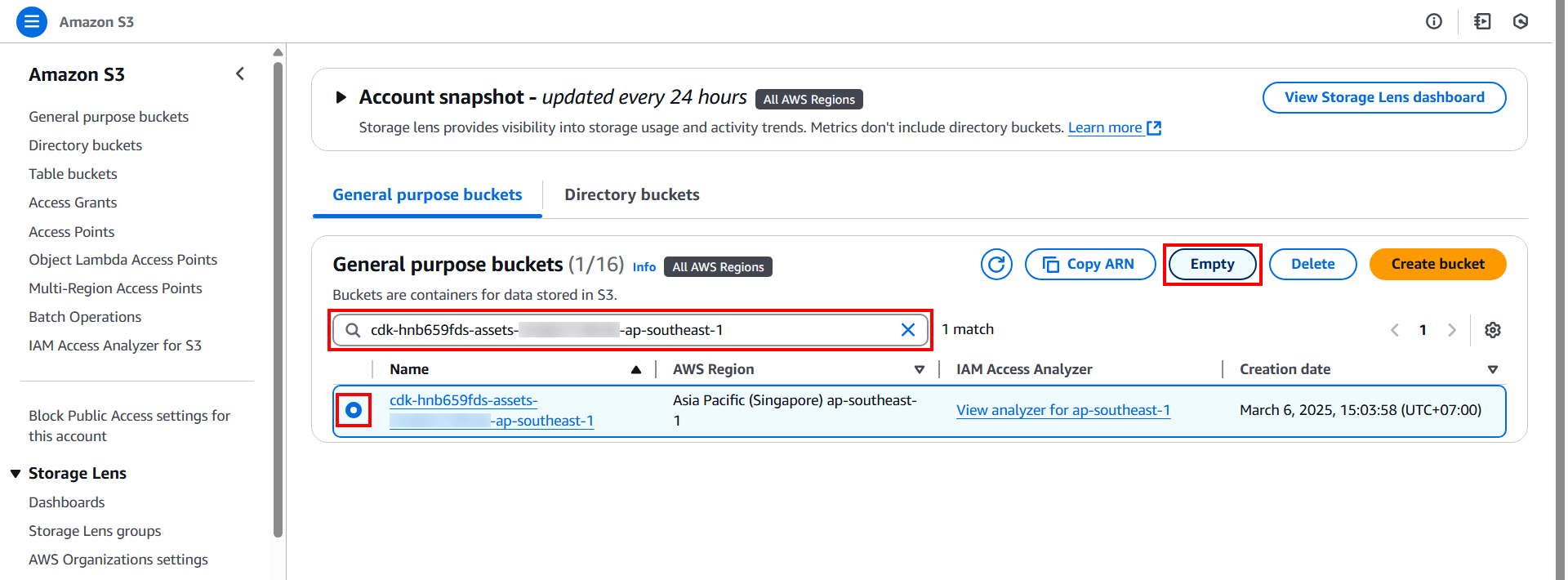Screen dimensions: 1568x580
Task: Refresh the general purpose buckets list
Action: point(996,265)
